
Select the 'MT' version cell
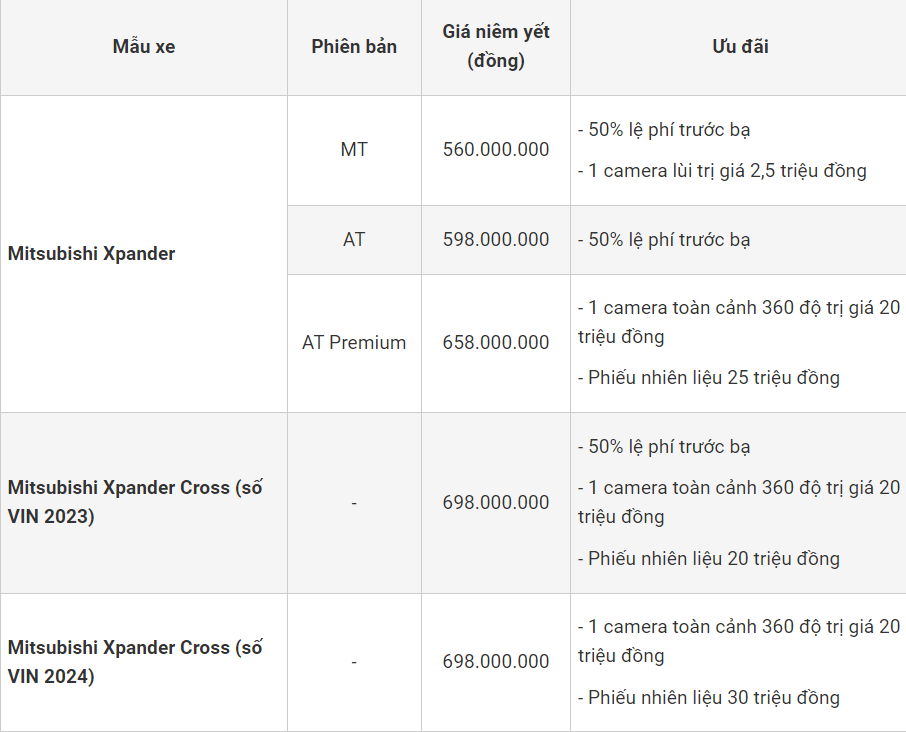354,150
